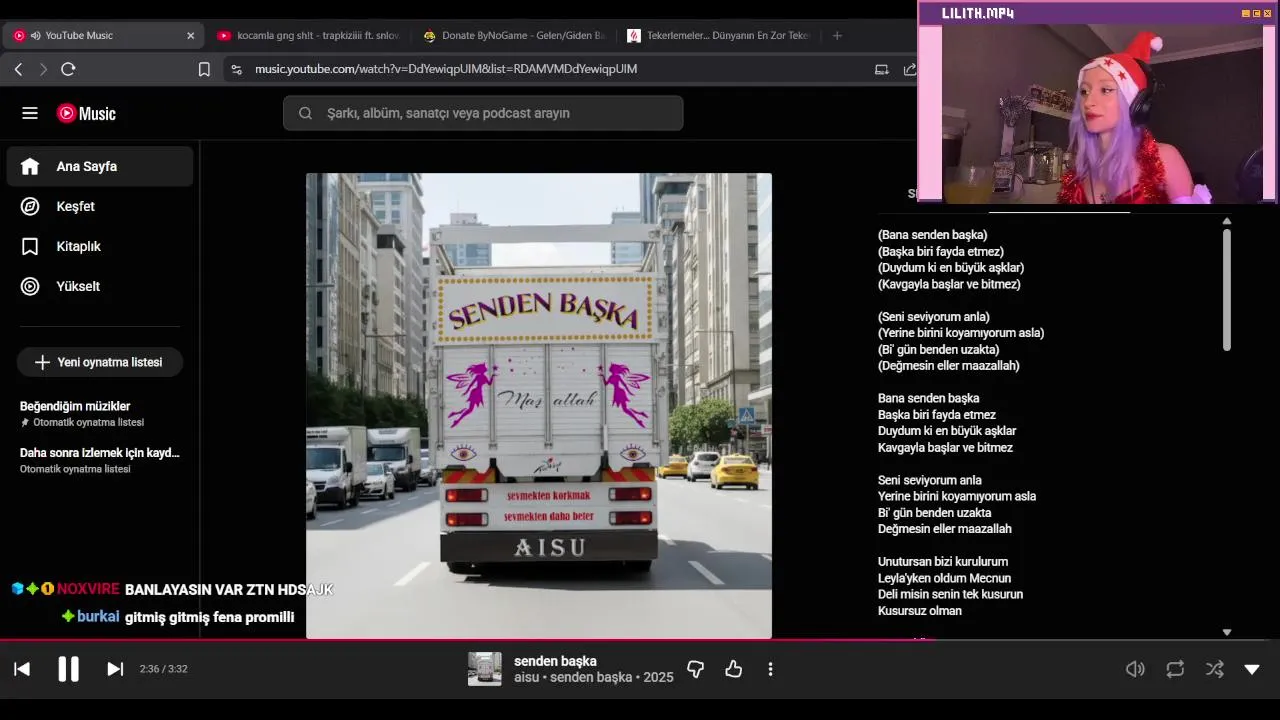Go back in browser history
The image size is (1280, 720).
[18, 69]
